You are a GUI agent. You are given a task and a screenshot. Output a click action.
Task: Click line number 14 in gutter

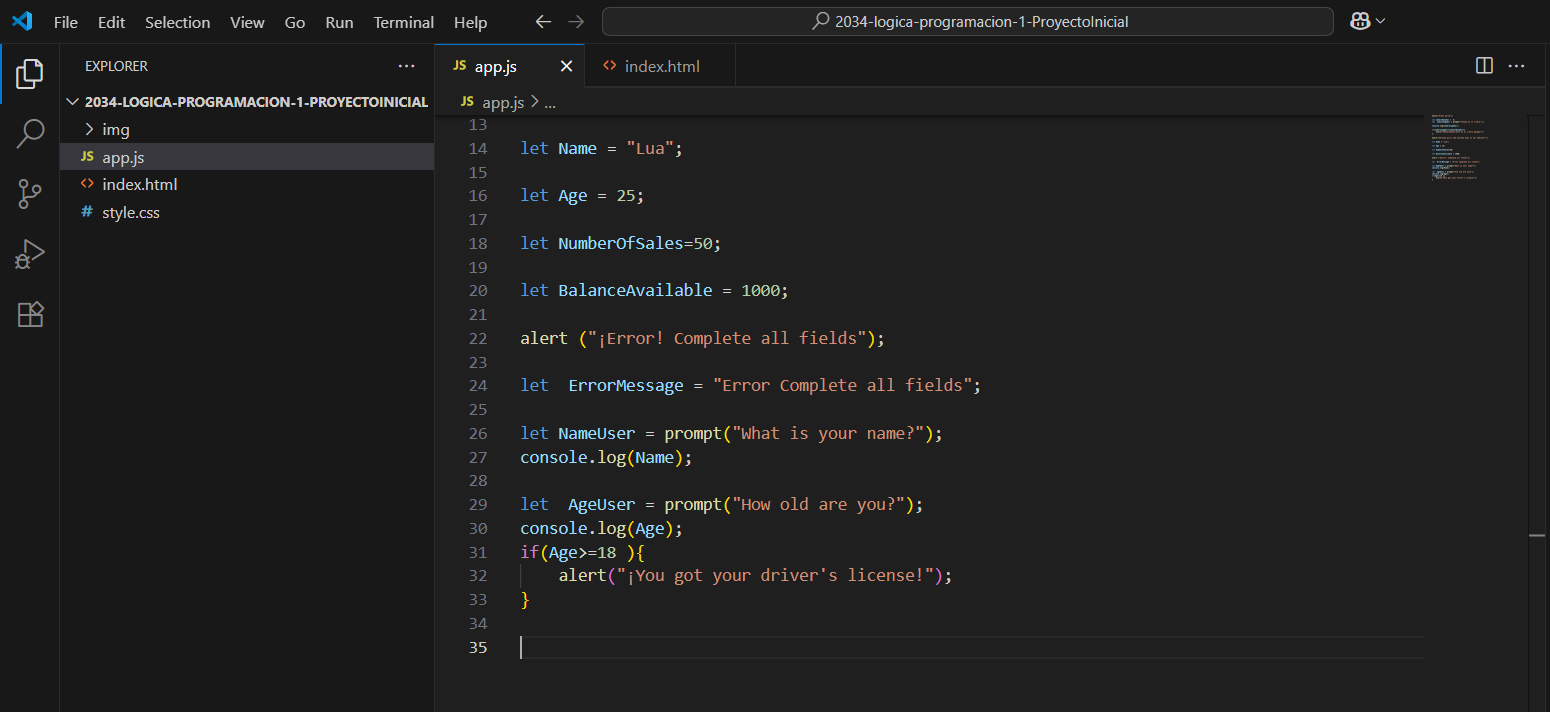pos(477,148)
